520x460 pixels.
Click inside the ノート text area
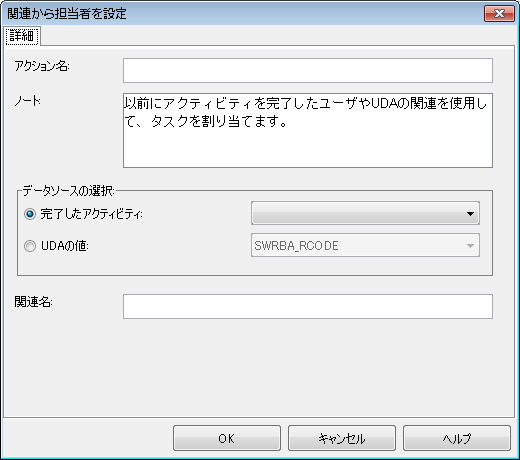(x=308, y=130)
